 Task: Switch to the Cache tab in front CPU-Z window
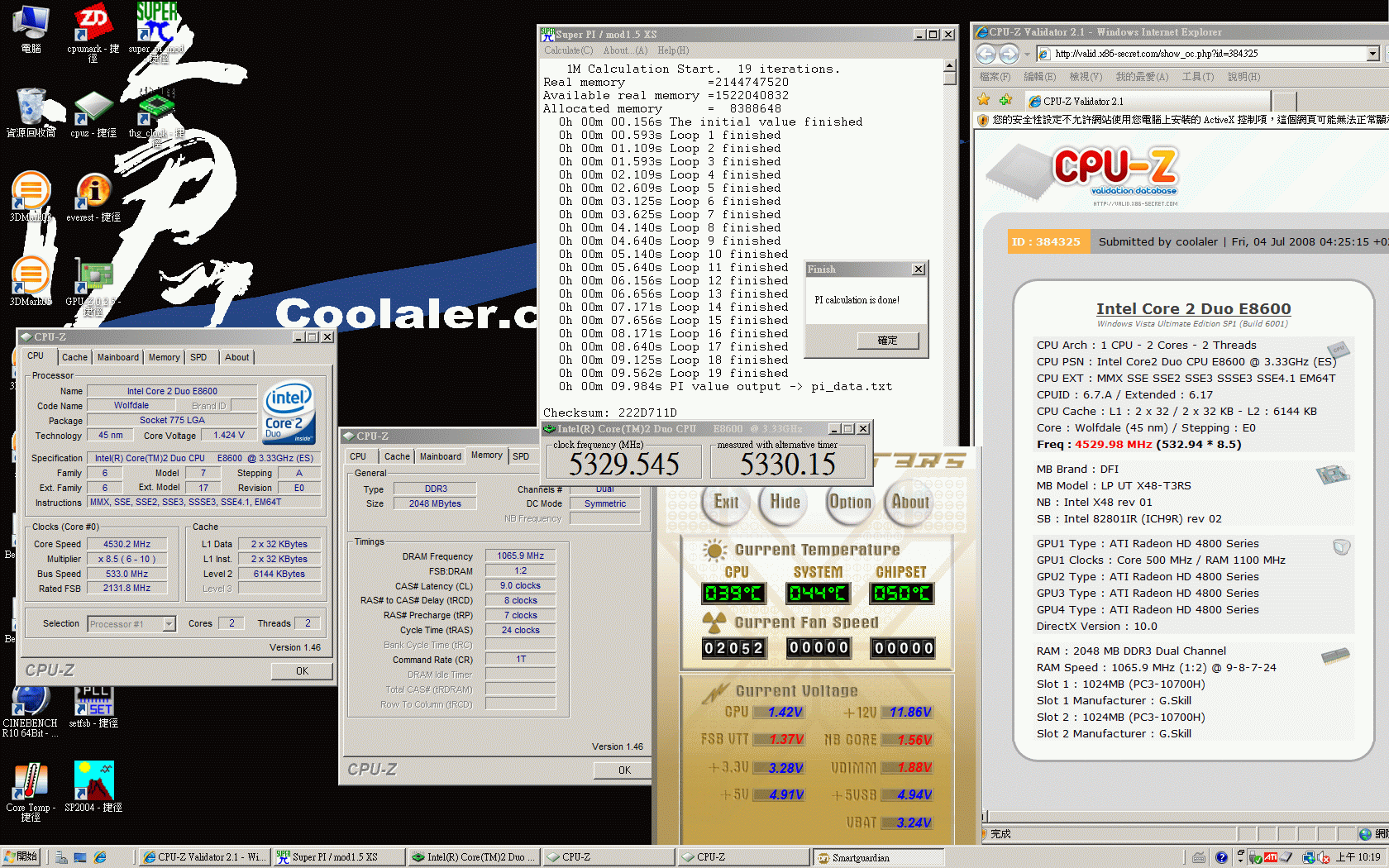point(74,357)
